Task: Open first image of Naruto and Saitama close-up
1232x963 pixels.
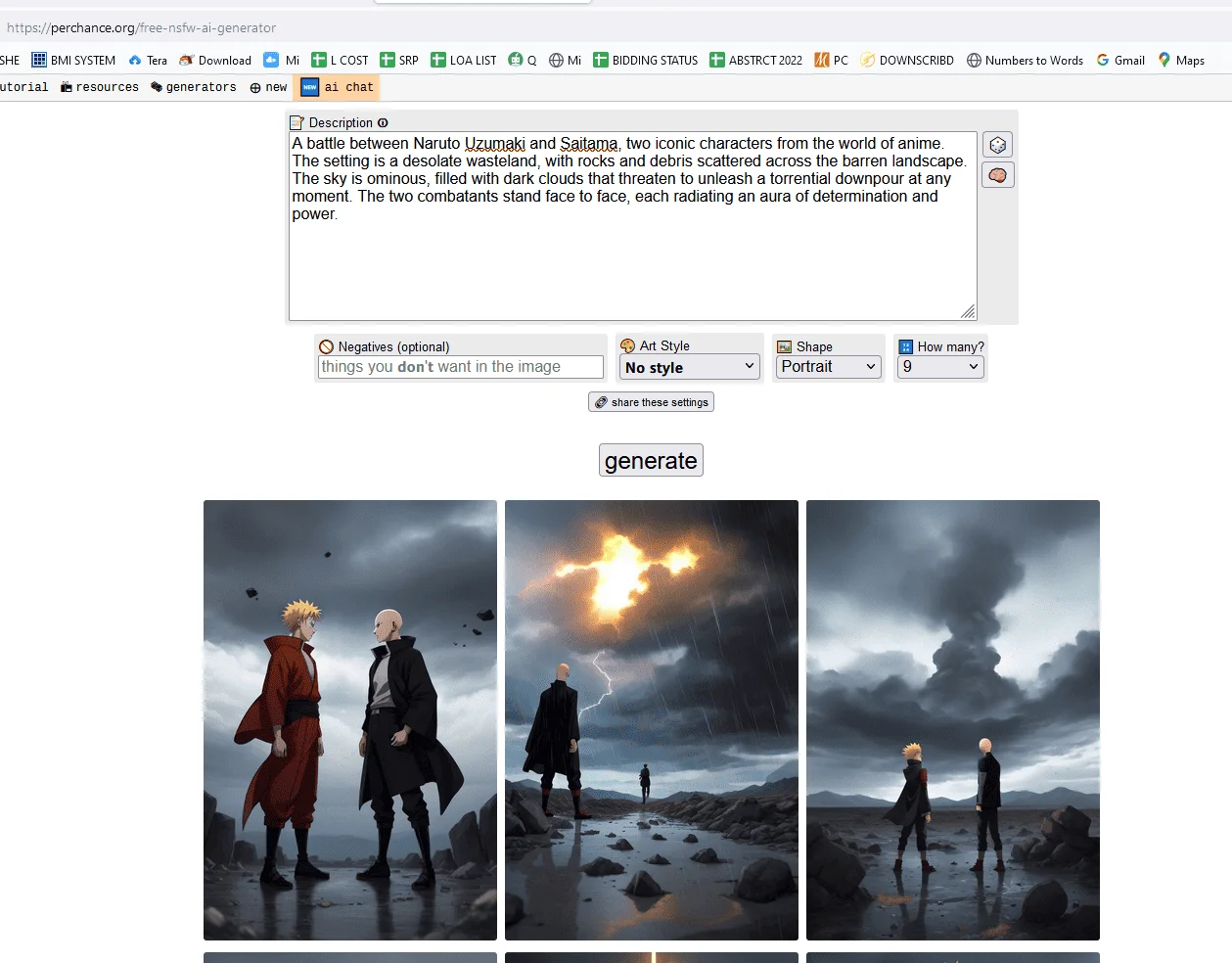Action: click(x=350, y=720)
